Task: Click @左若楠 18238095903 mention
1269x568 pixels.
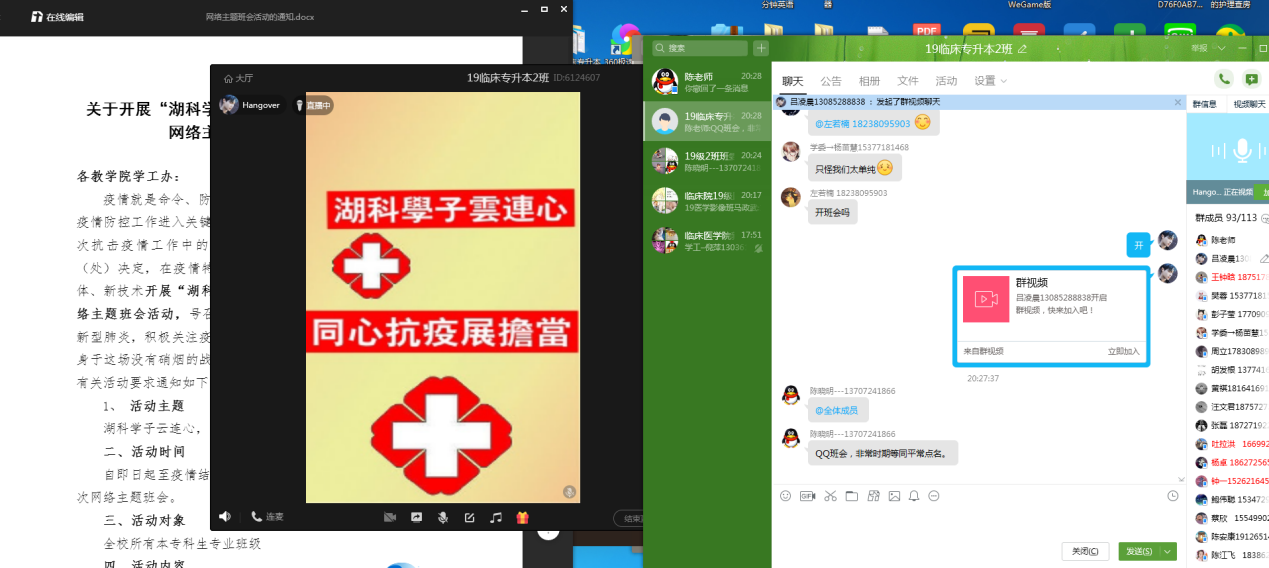Action: pyautogui.click(x=862, y=123)
